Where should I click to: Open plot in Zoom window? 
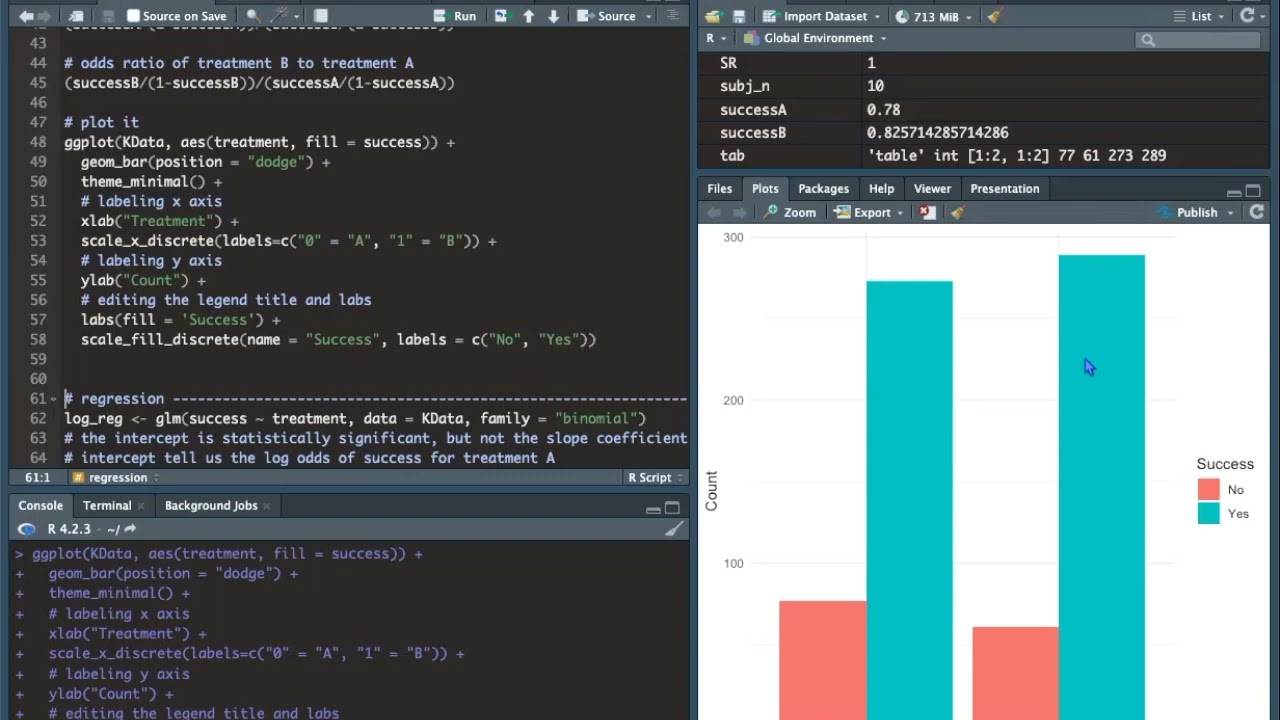click(789, 212)
